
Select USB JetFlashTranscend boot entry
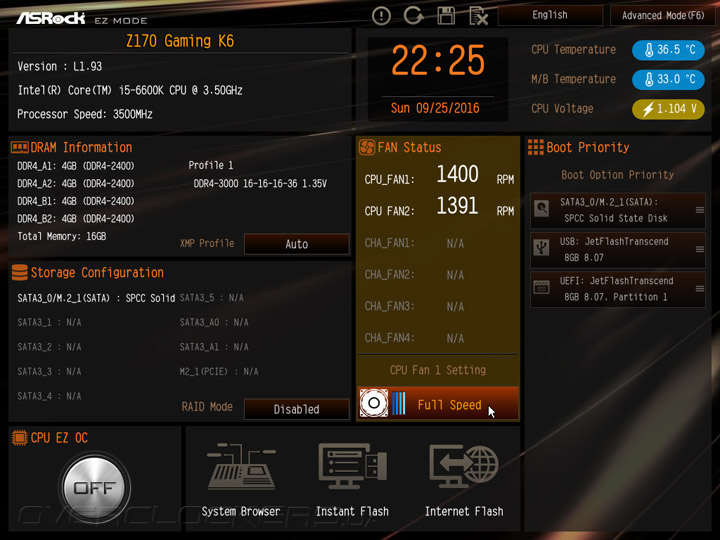[618, 250]
